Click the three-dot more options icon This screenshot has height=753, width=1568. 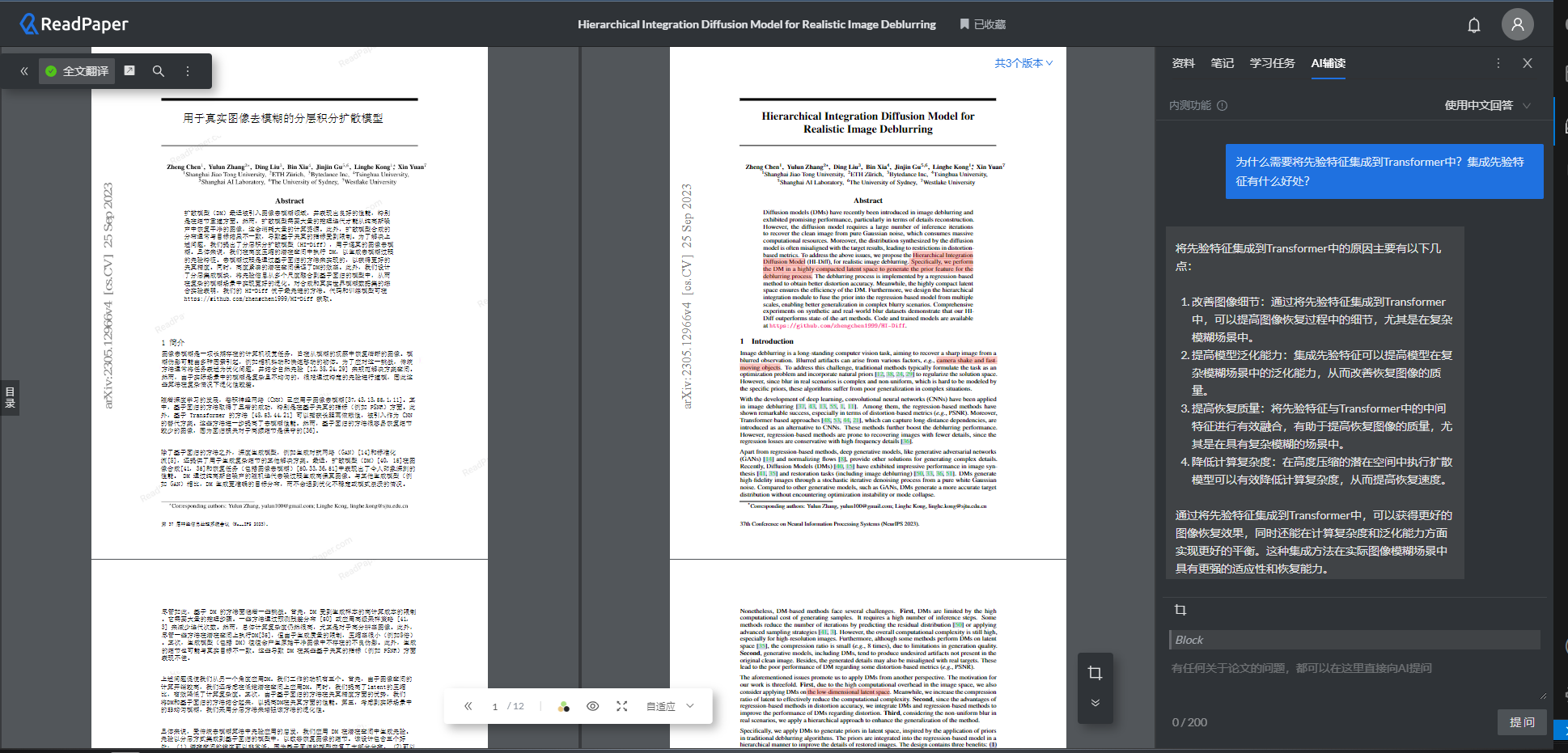pyautogui.click(x=187, y=71)
